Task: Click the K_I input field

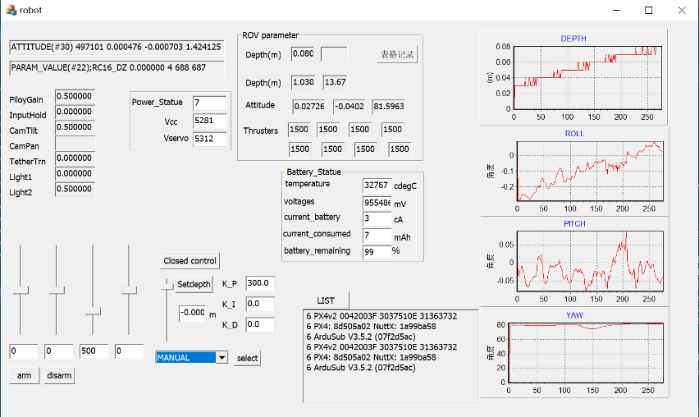Action: pos(259,303)
